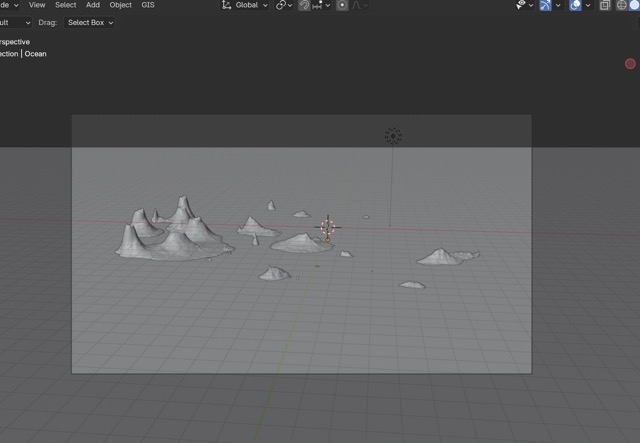Switch to wireframe shading mode

621,5
